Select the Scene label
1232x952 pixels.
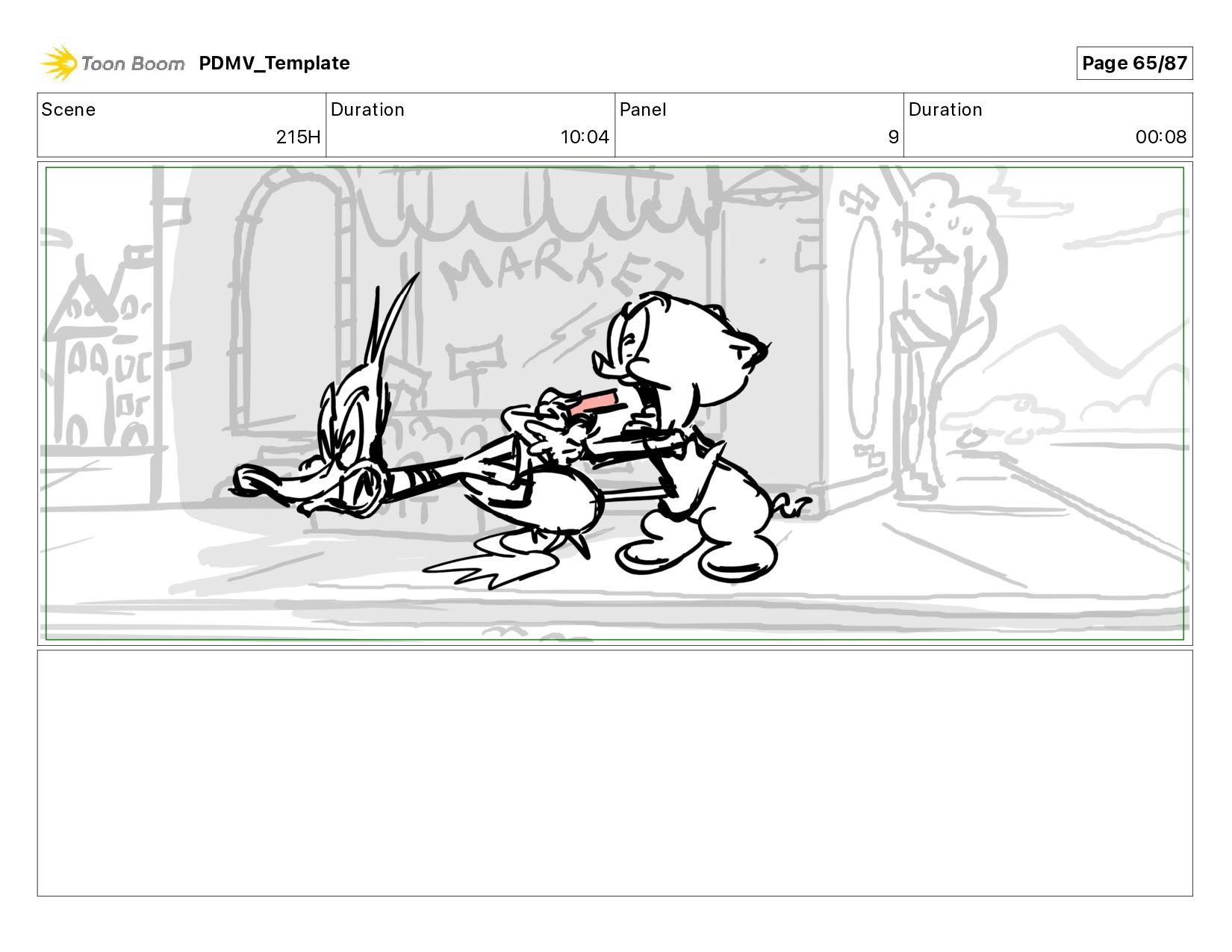(x=69, y=110)
